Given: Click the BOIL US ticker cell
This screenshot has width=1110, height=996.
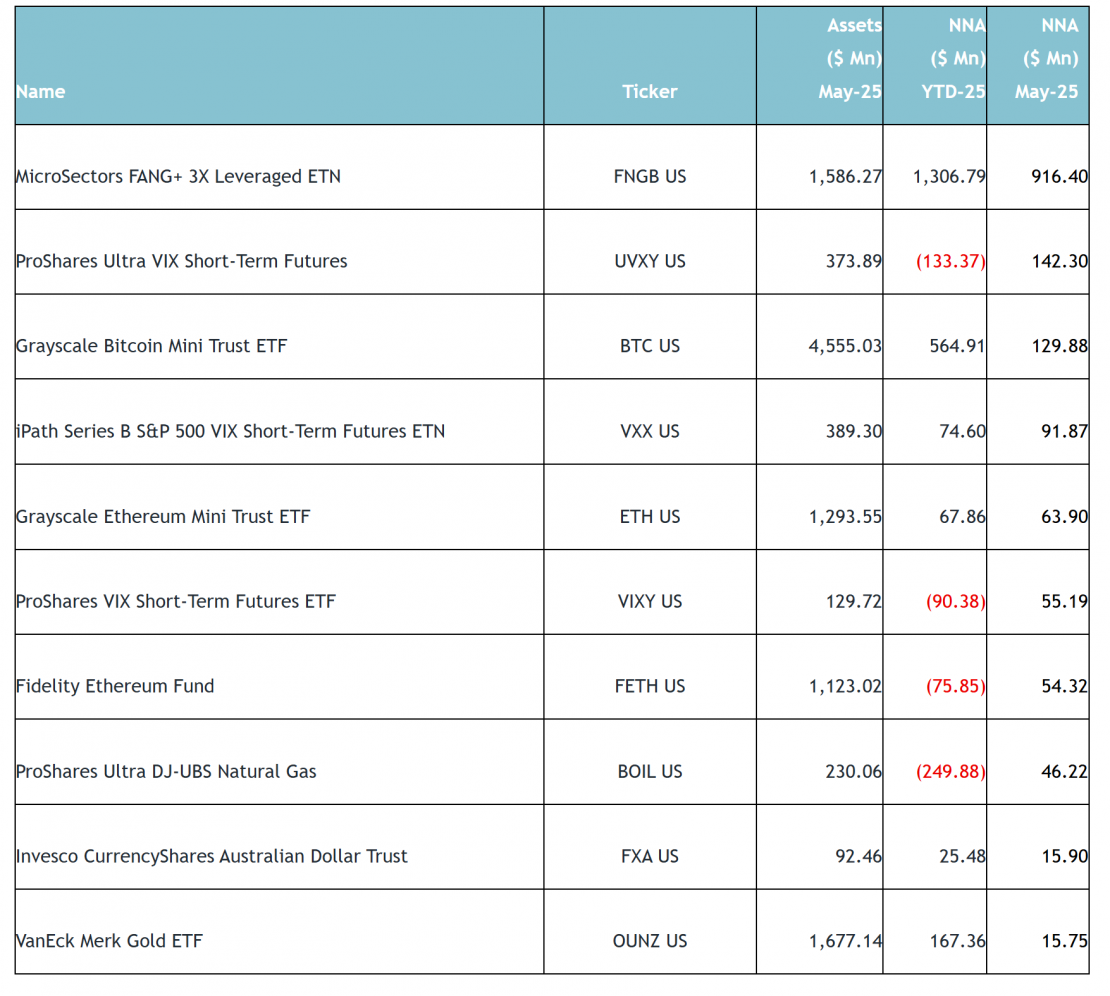Looking at the screenshot, I should tap(649, 772).
